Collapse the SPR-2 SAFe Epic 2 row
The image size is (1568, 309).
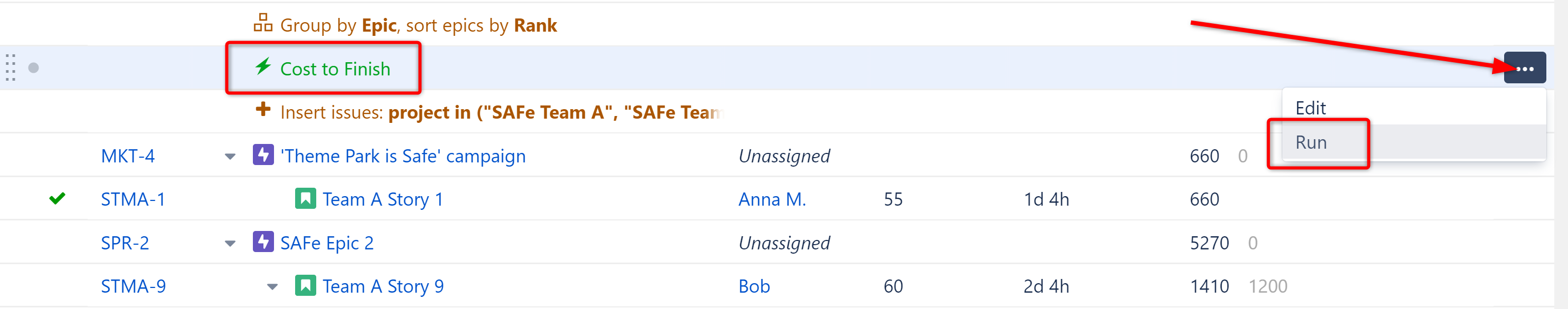pos(230,243)
